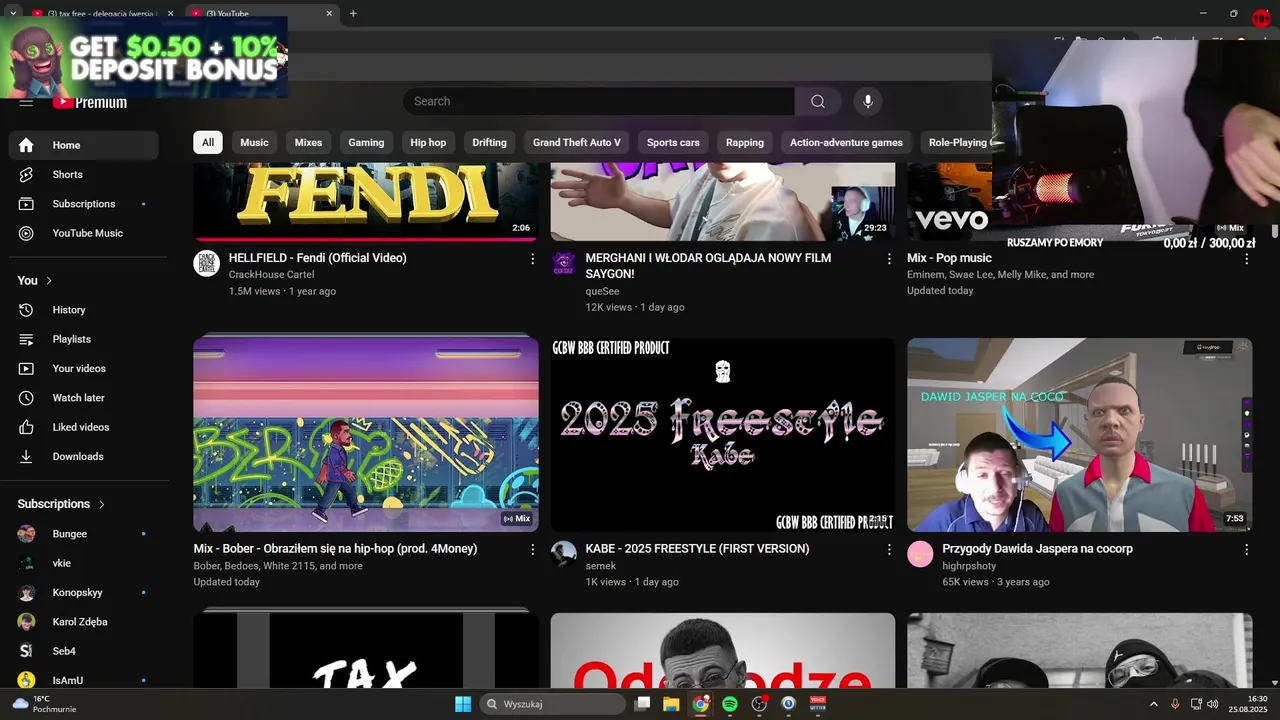1280x720 pixels.
Task: Expand the You section
Action: 35,281
